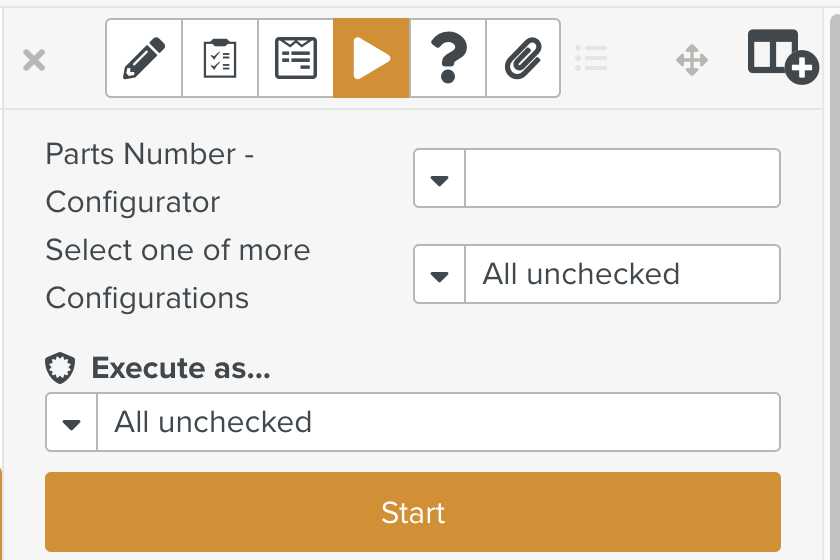Open the paperclip attachments tab
840x560 pixels.
523,58
